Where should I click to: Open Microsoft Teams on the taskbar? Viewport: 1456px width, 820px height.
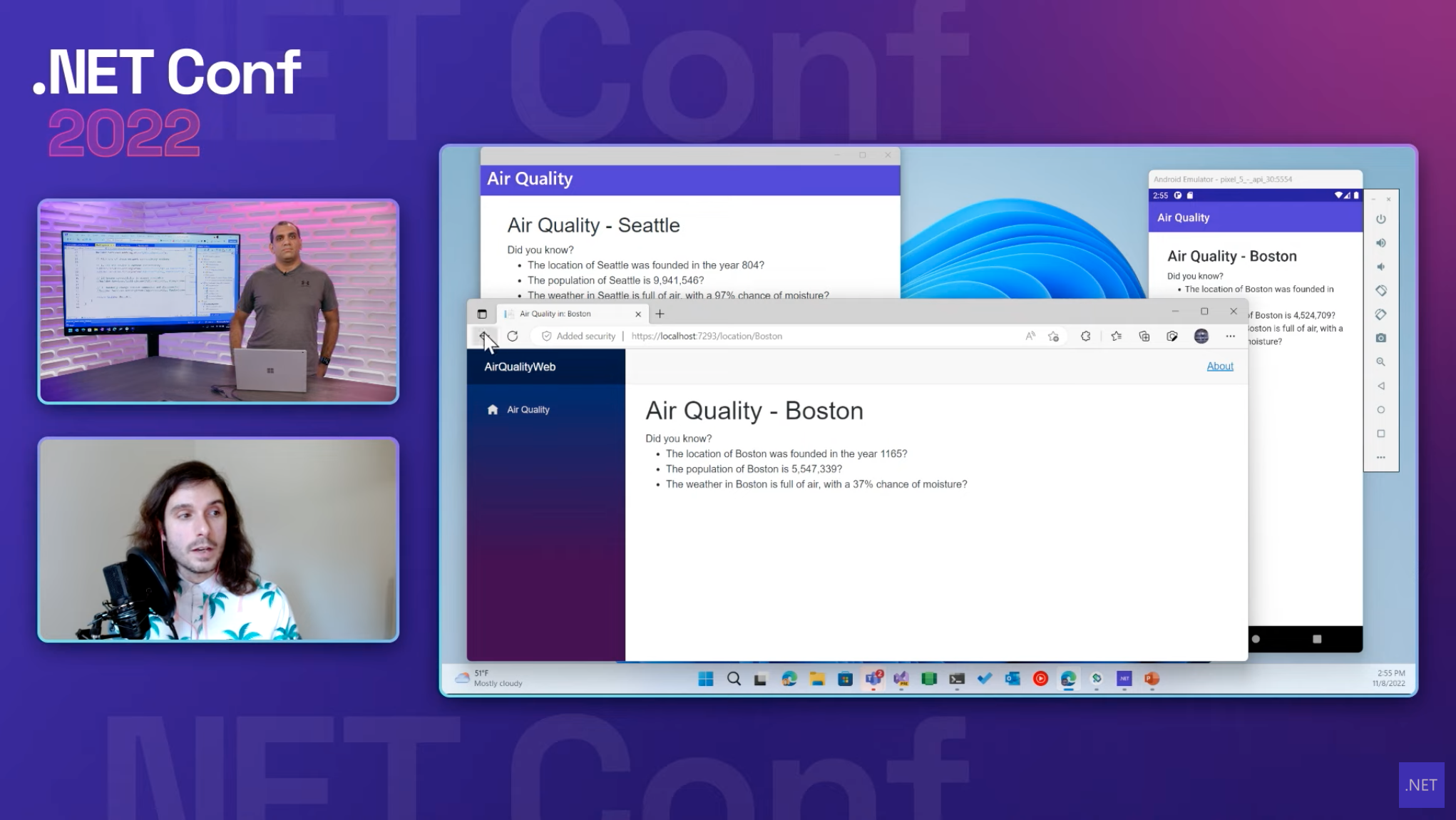click(873, 679)
